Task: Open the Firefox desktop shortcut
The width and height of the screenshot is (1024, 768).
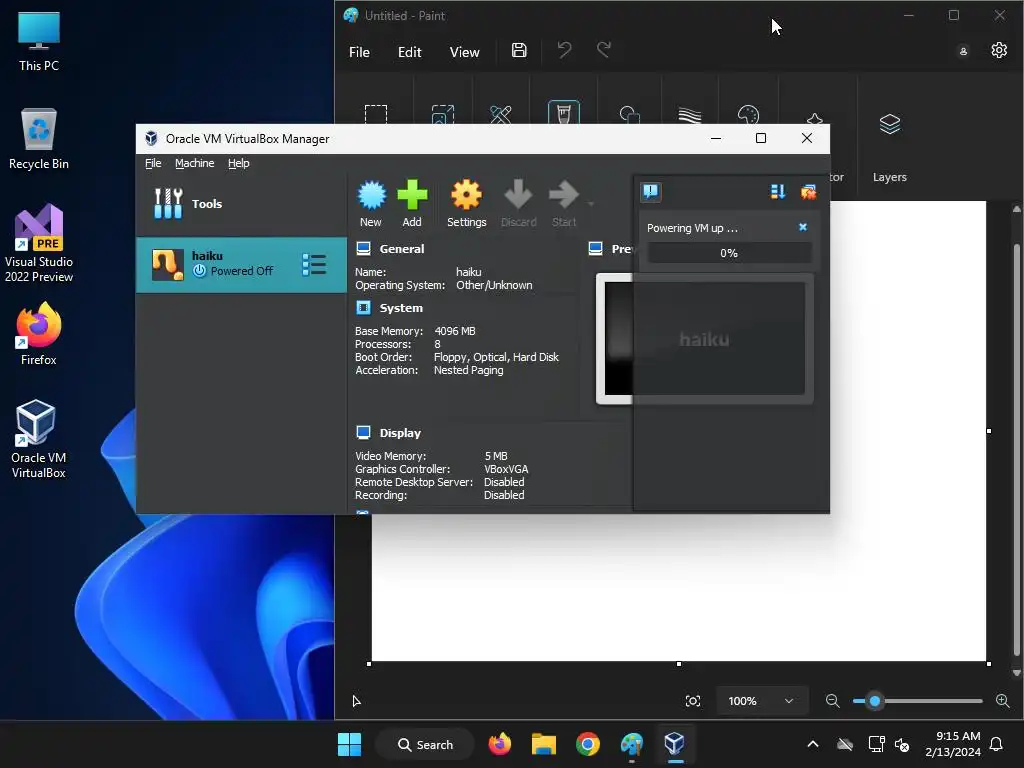Action: [x=39, y=334]
